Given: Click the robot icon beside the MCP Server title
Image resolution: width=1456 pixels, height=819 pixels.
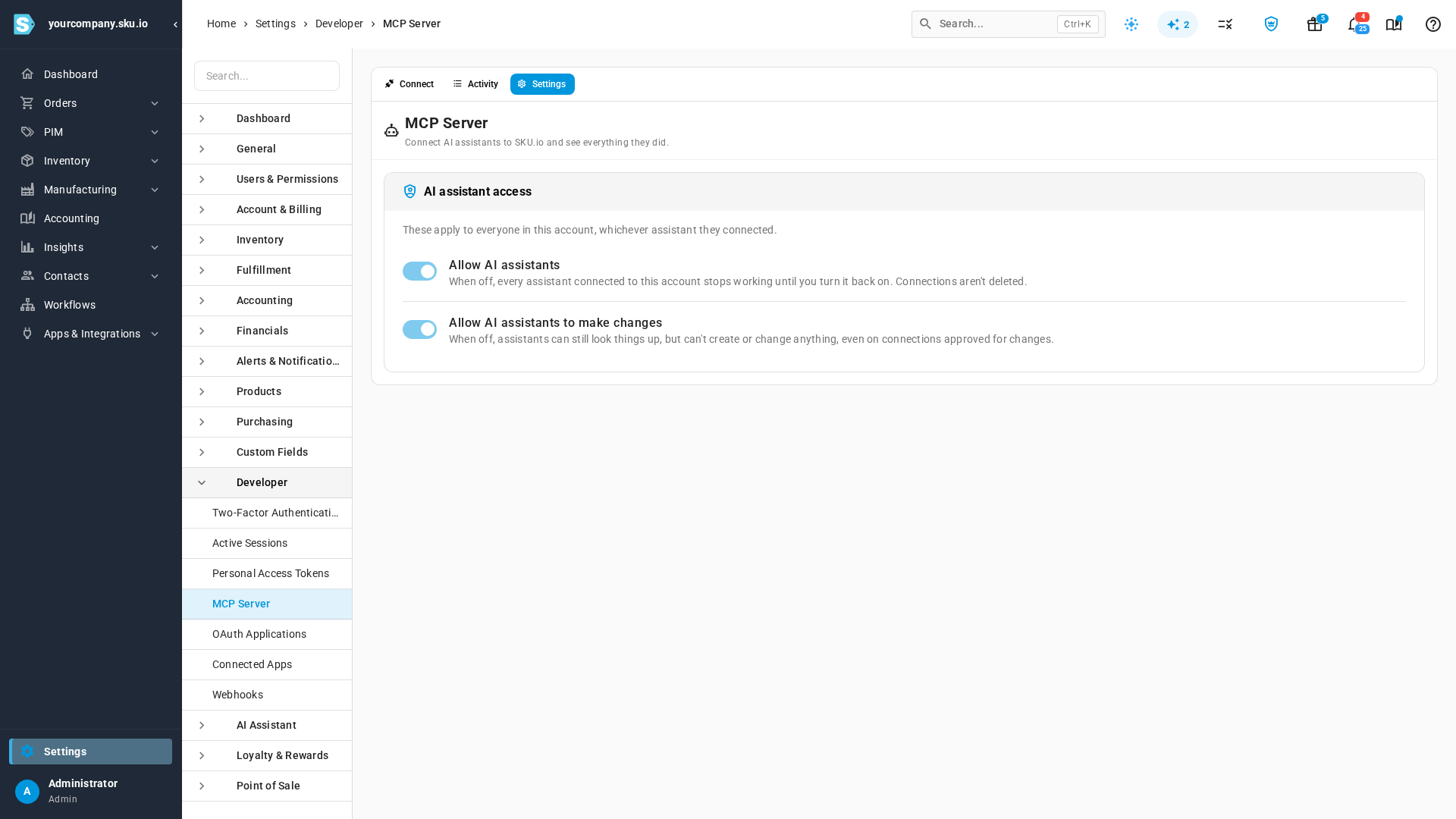Looking at the screenshot, I should click(391, 131).
